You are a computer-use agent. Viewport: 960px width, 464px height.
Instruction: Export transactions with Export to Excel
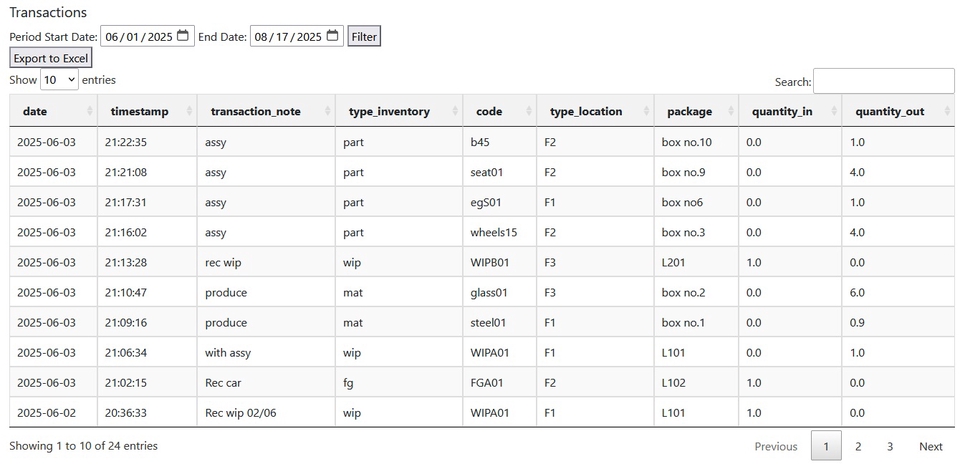click(51, 59)
